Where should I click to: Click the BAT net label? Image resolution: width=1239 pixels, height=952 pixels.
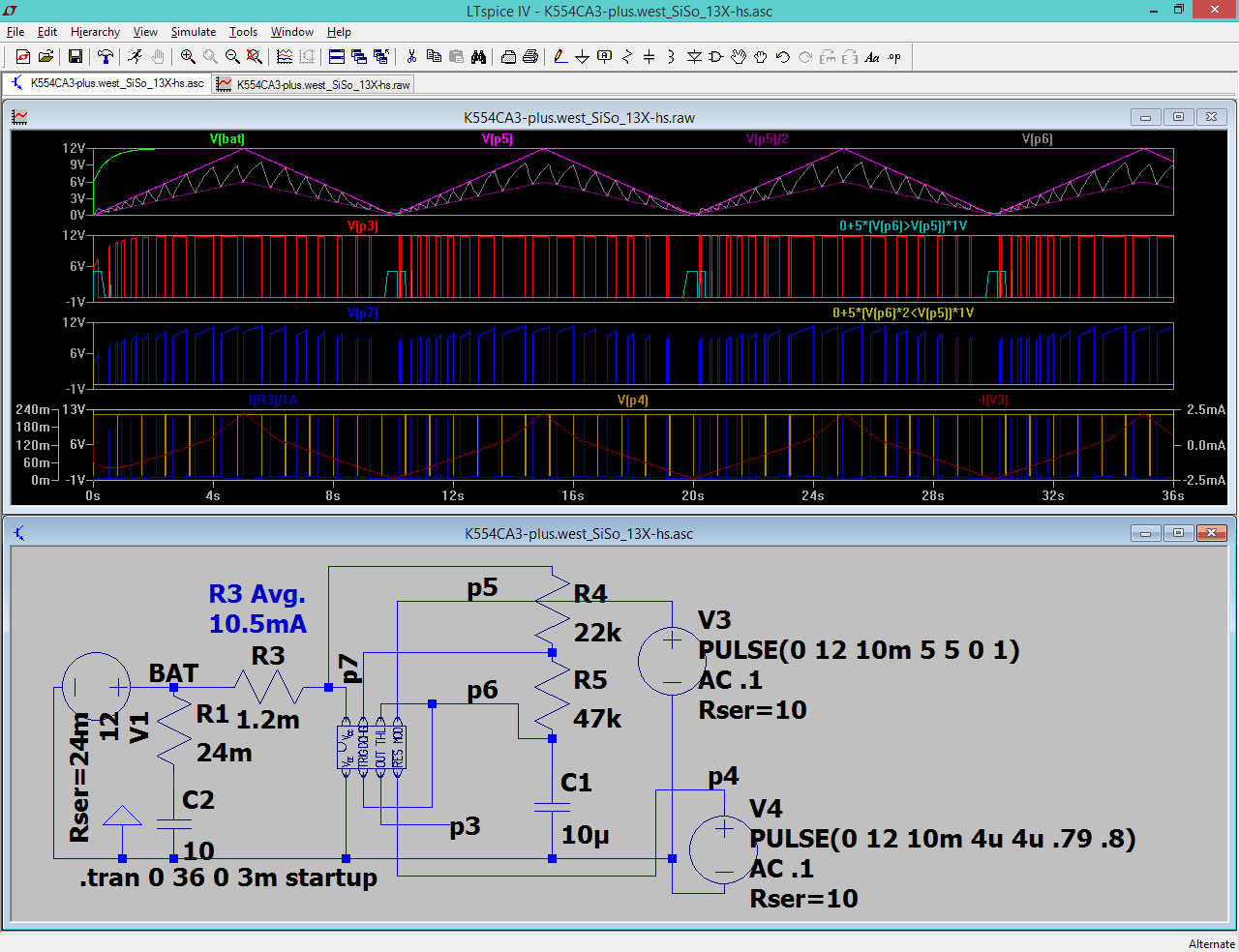tap(173, 673)
